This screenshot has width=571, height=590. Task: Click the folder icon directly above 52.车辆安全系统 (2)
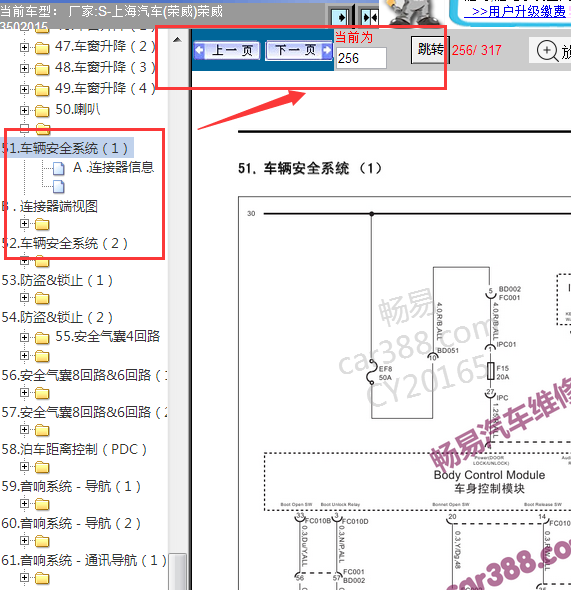coord(42,224)
